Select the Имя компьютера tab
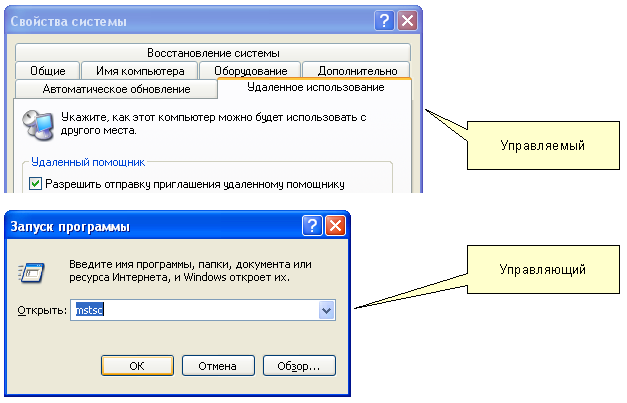This screenshot has height=403, width=627. coord(140,71)
